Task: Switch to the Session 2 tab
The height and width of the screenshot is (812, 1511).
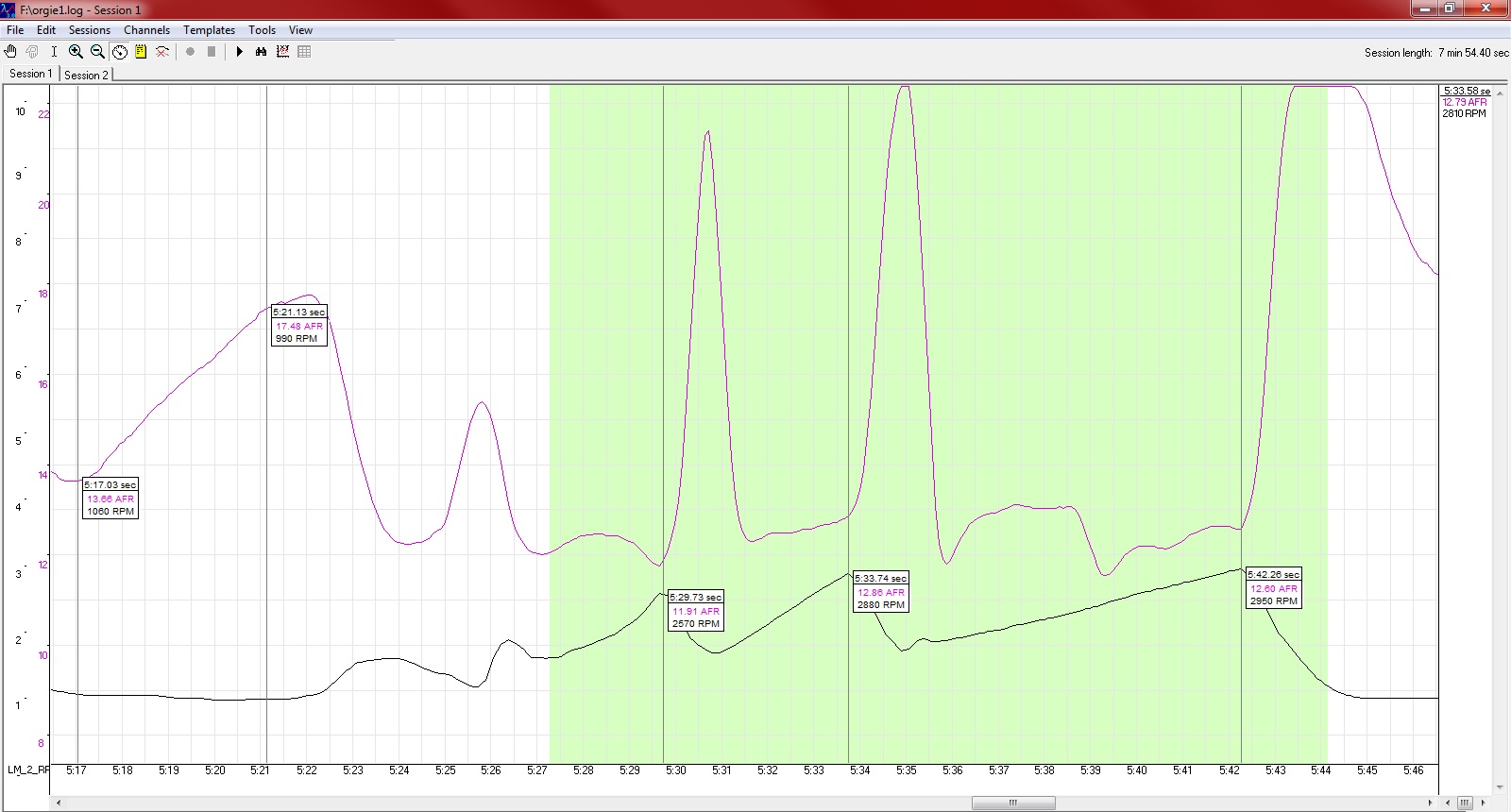Action: pos(86,75)
